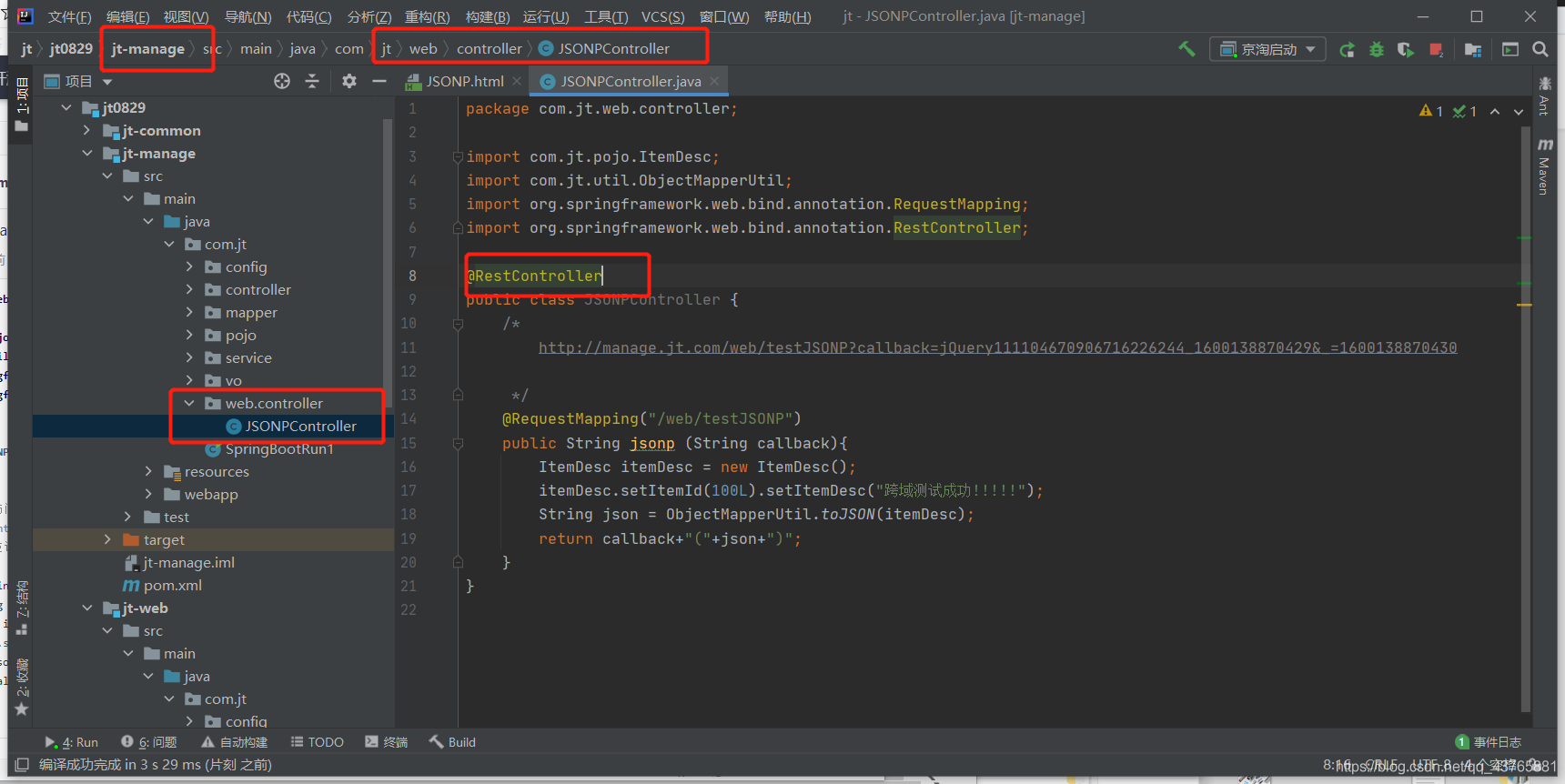
Task: Open the 编辑(E) menu
Action: [x=127, y=16]
